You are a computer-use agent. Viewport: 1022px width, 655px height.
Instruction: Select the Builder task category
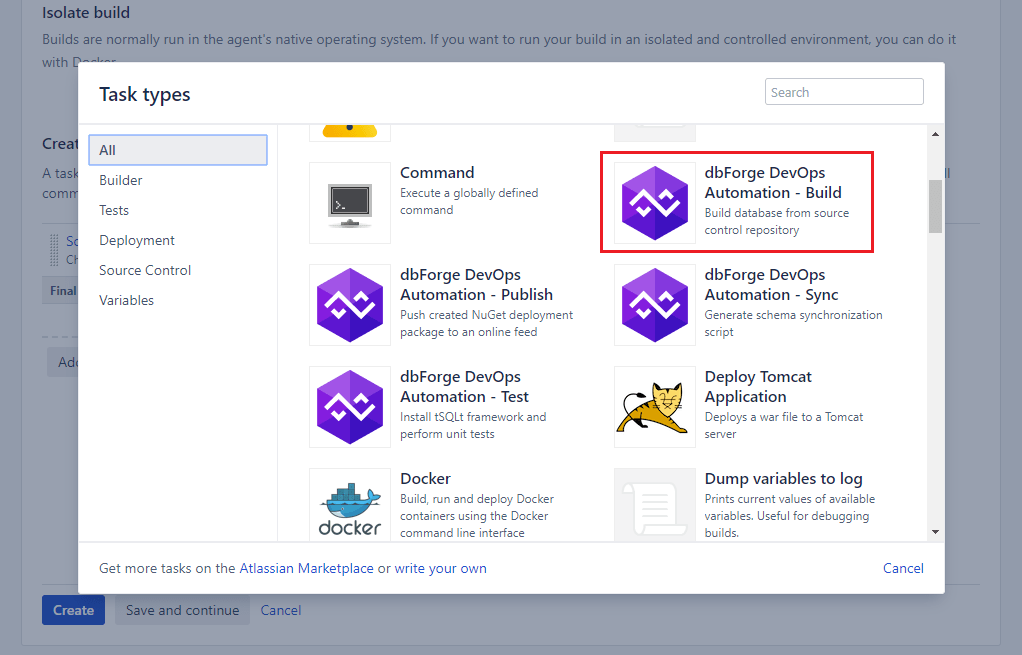(121, 180)
